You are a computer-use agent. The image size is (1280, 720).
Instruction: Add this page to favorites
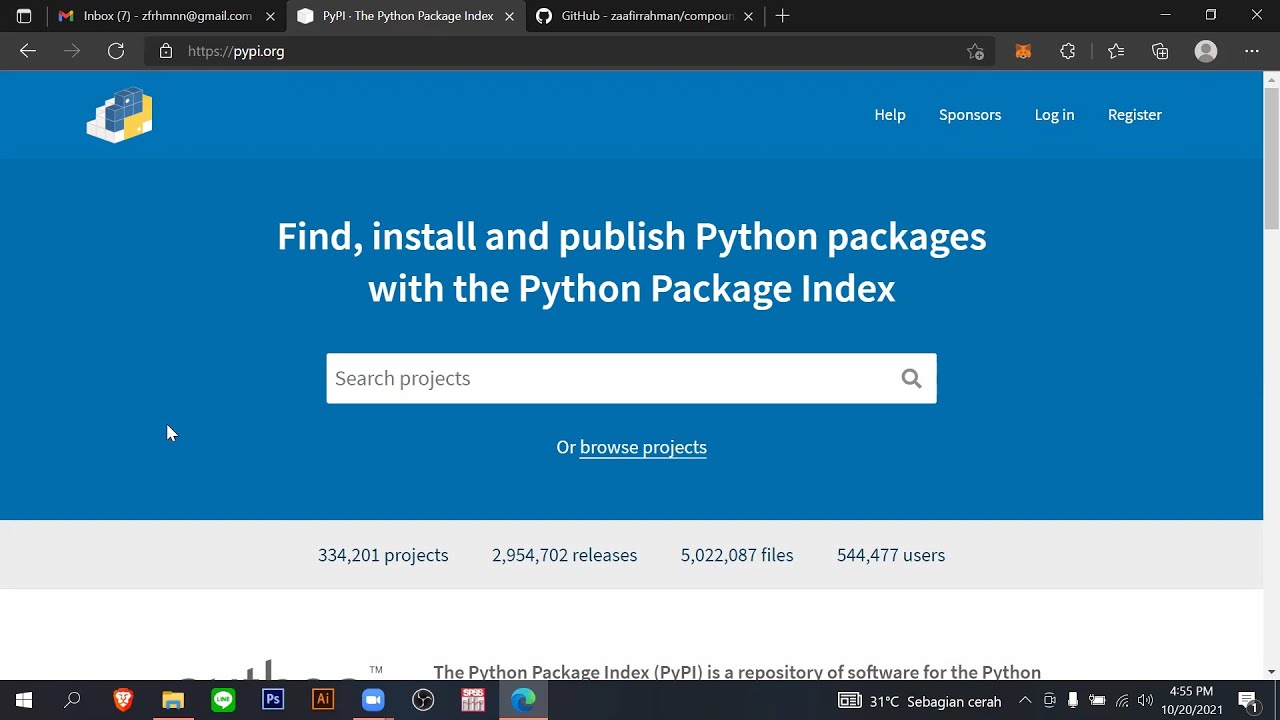click(975, 51)
